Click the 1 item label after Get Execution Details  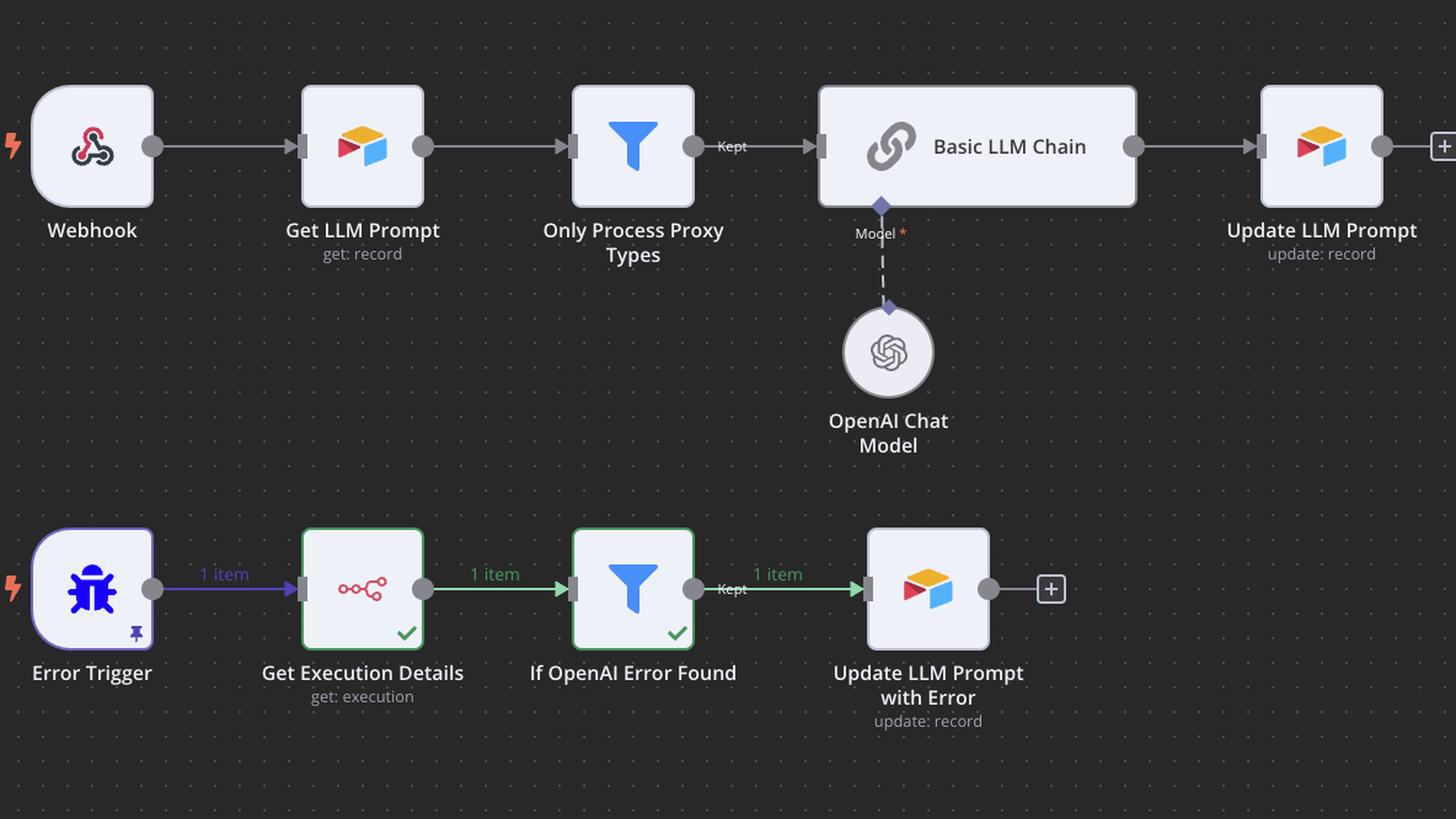click(494, 575)
